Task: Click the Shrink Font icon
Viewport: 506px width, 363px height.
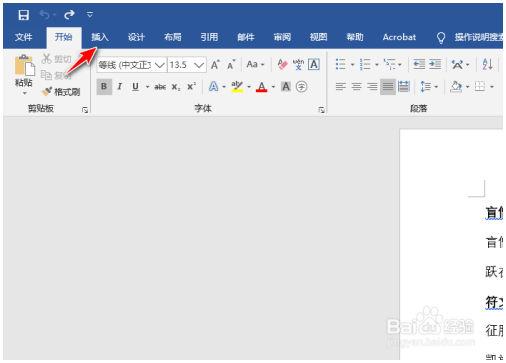Action: (x=231, y=64)
